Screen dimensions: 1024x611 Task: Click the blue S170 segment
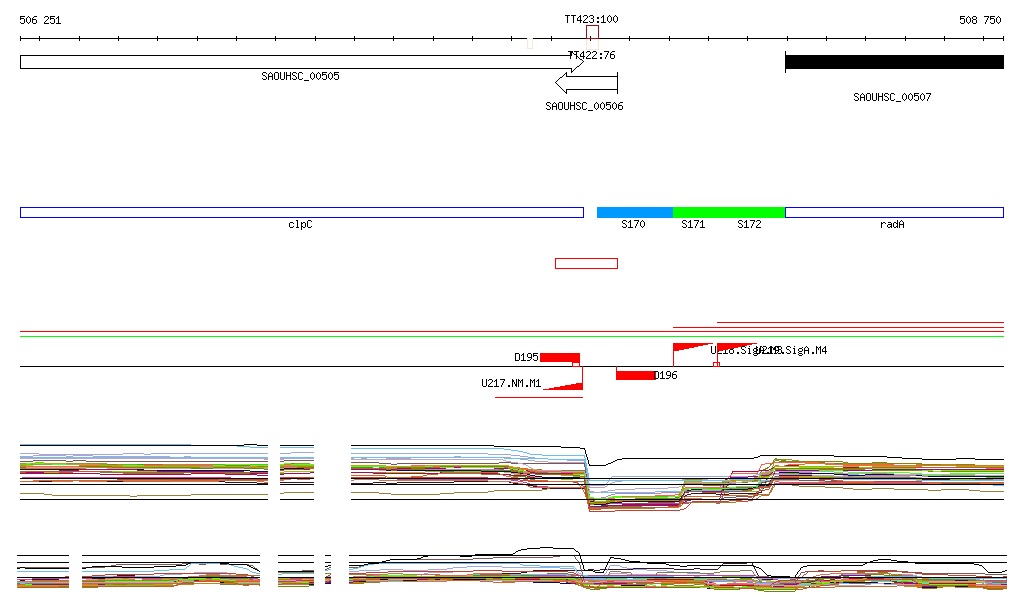click(635, 212)
